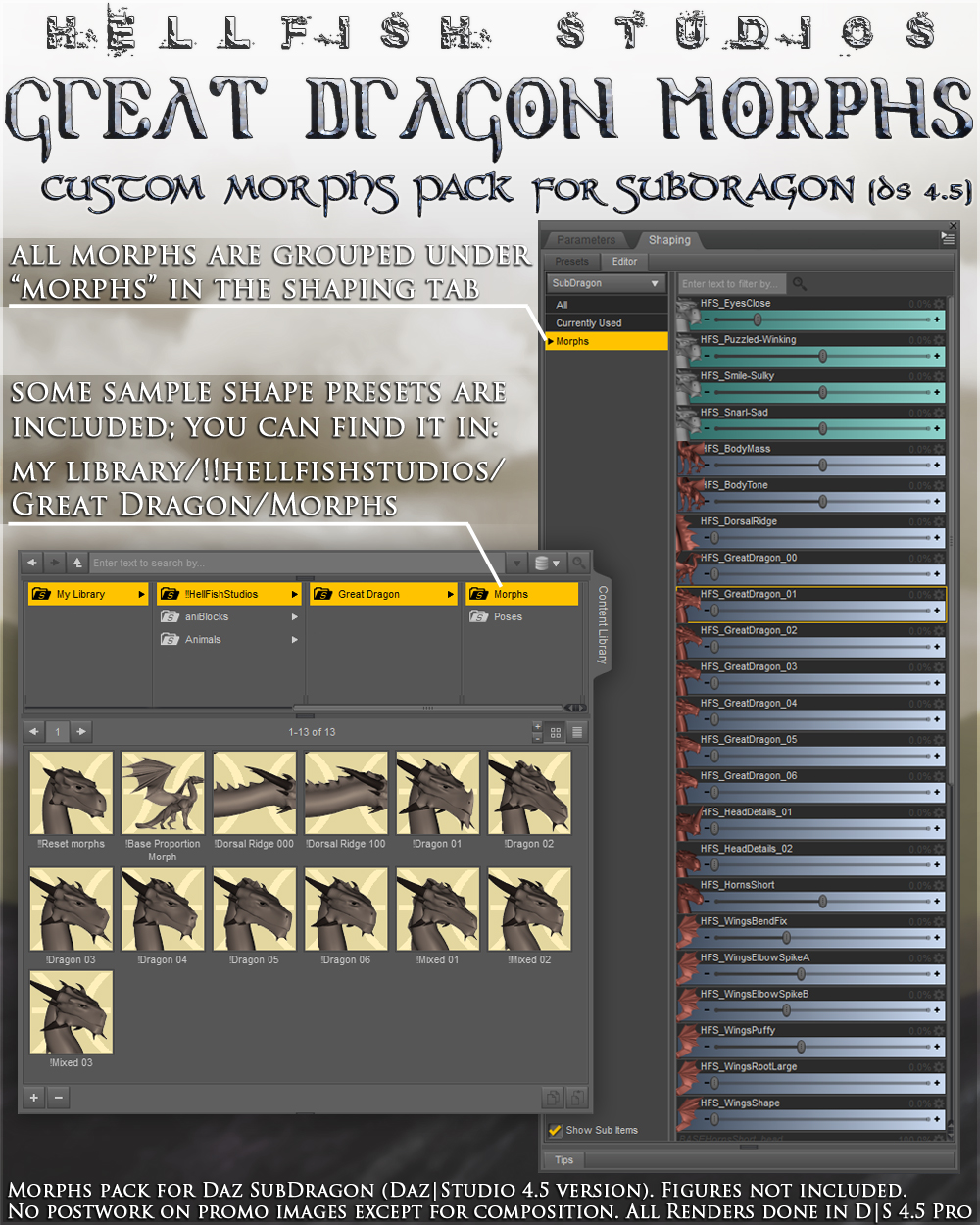Viewport: 980px width, 1225px height.
Task: Switch Content Library to grid view
Action: (556, 732)
